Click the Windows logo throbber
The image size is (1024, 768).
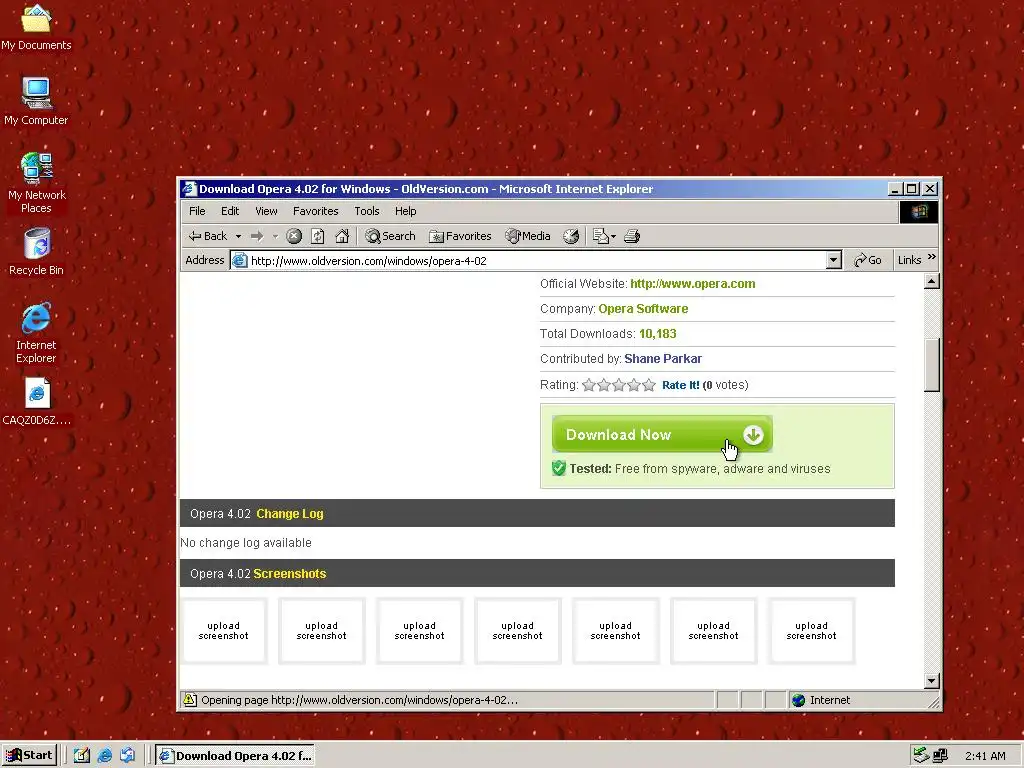(919, 212)
